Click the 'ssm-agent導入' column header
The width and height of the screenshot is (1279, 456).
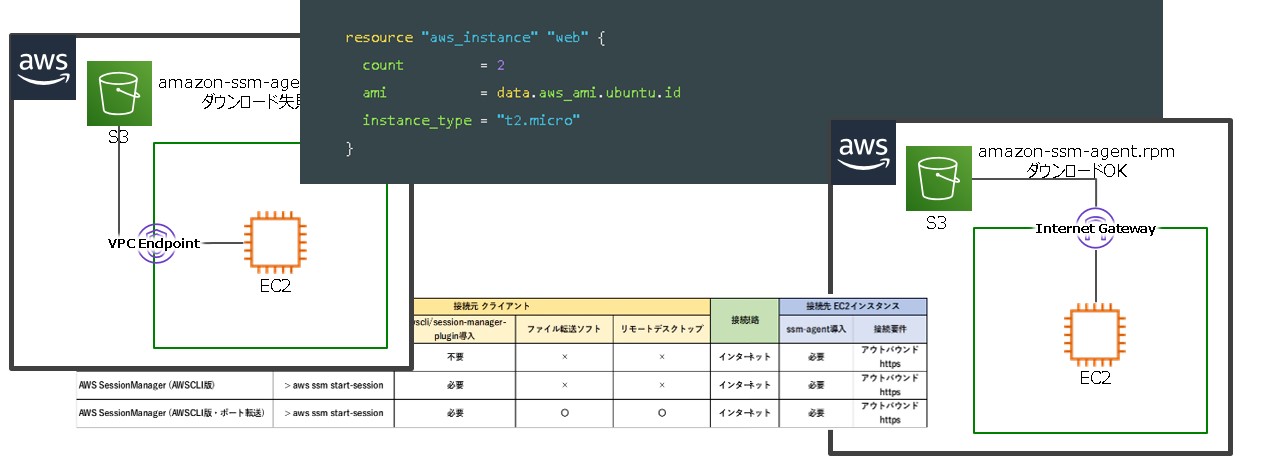pos(816,328)
